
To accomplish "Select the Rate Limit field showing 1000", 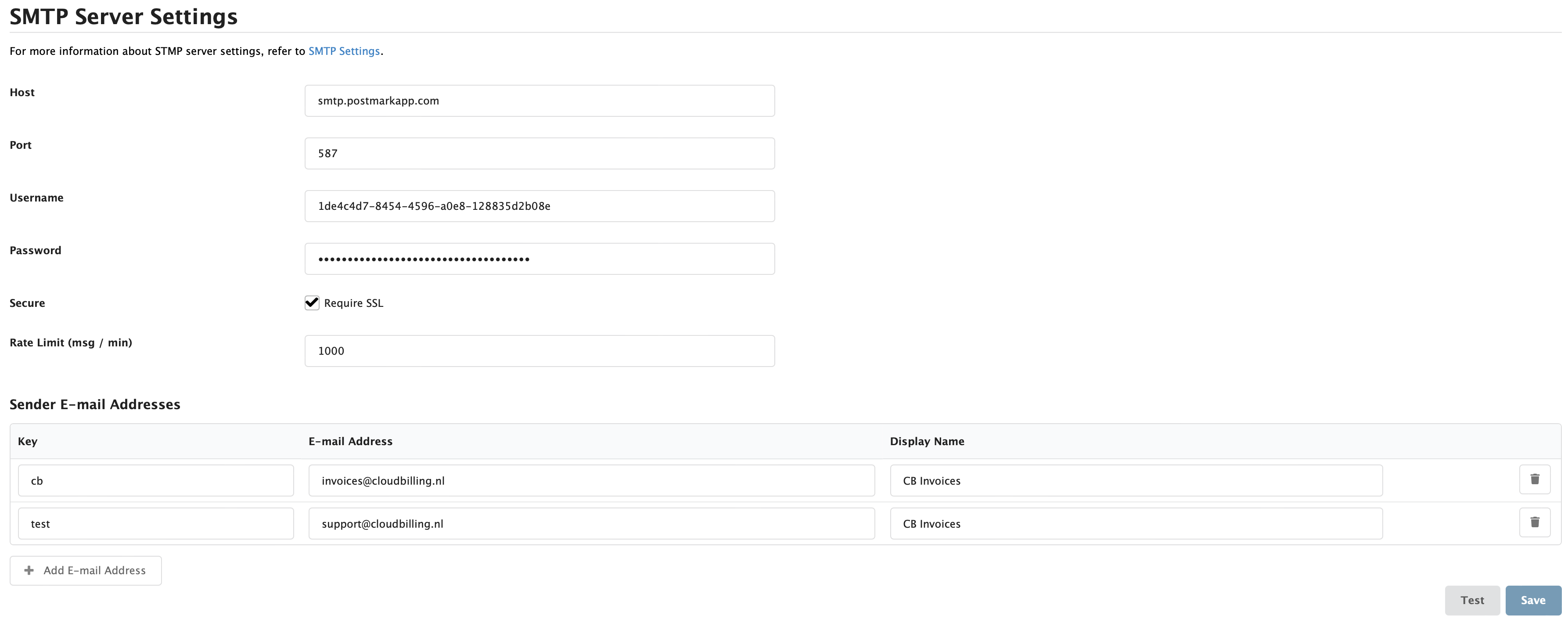I will (x=539, y=351).
